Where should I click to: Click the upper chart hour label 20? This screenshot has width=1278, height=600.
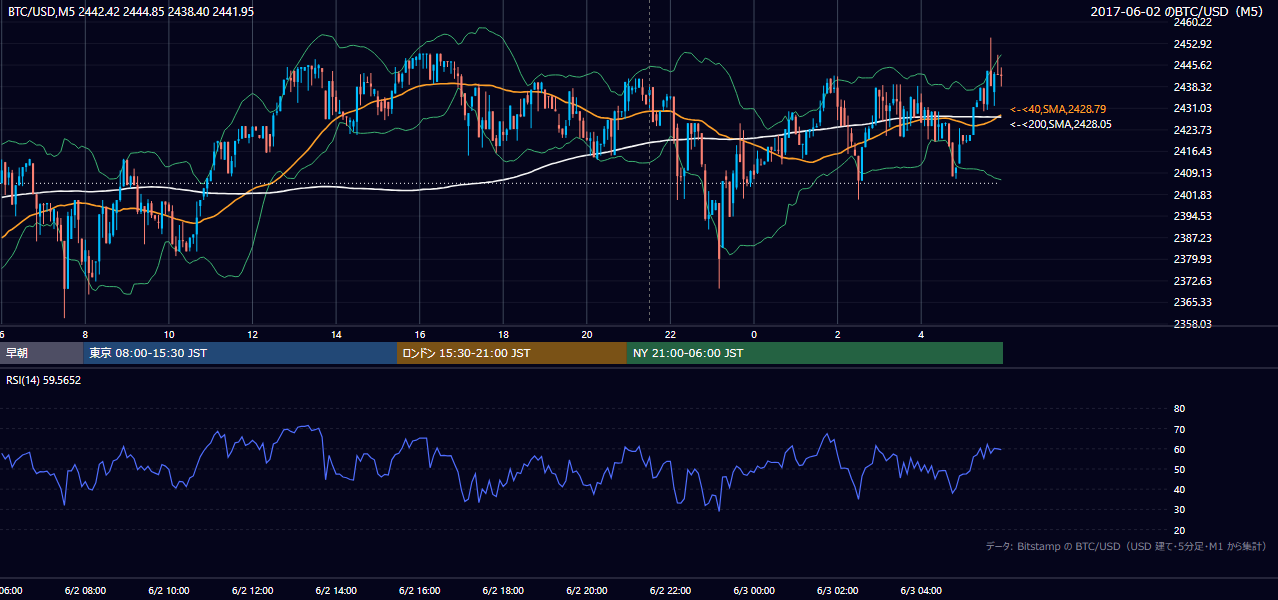click(587, 334)
